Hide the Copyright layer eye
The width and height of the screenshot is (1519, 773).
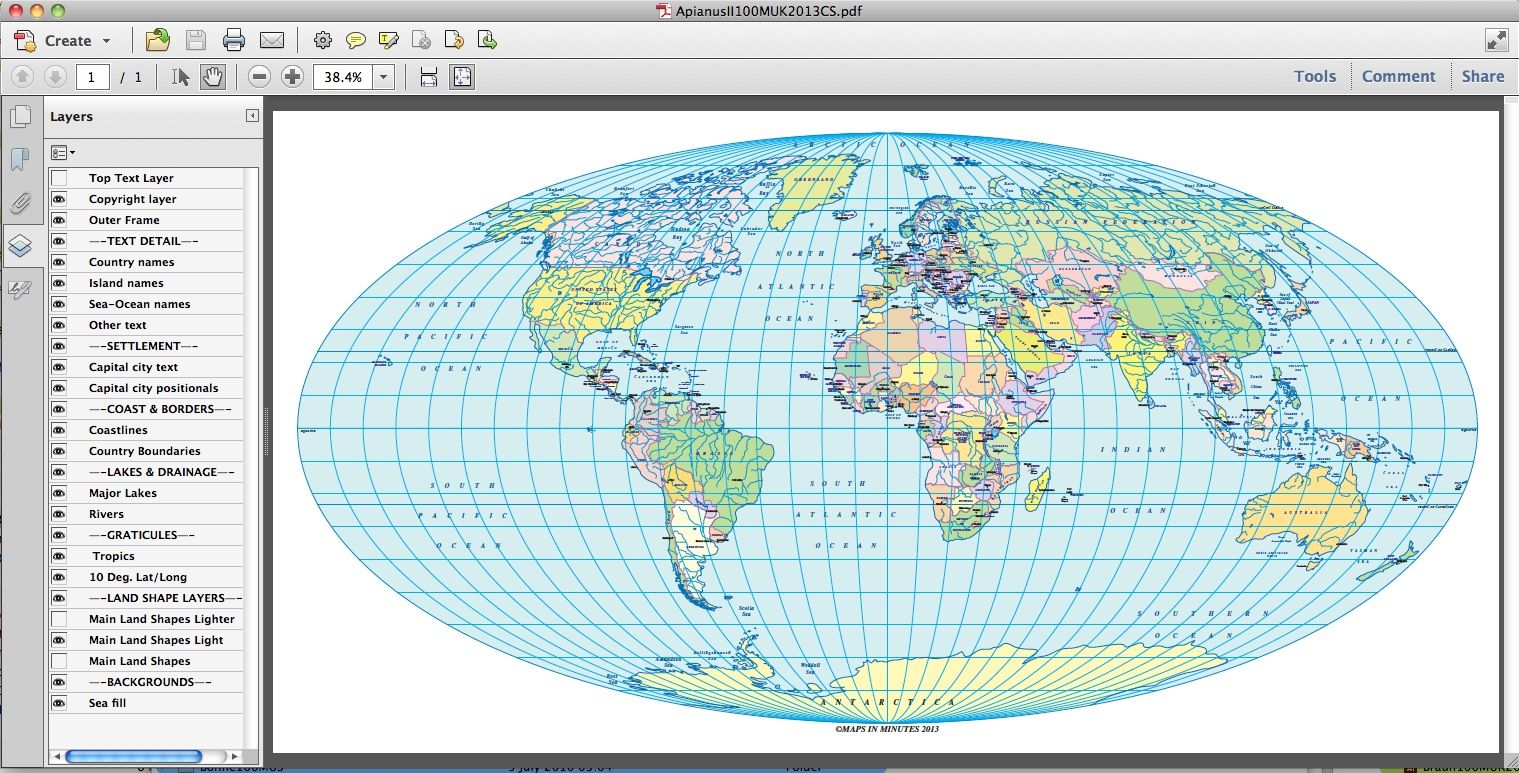pos(59,199)
